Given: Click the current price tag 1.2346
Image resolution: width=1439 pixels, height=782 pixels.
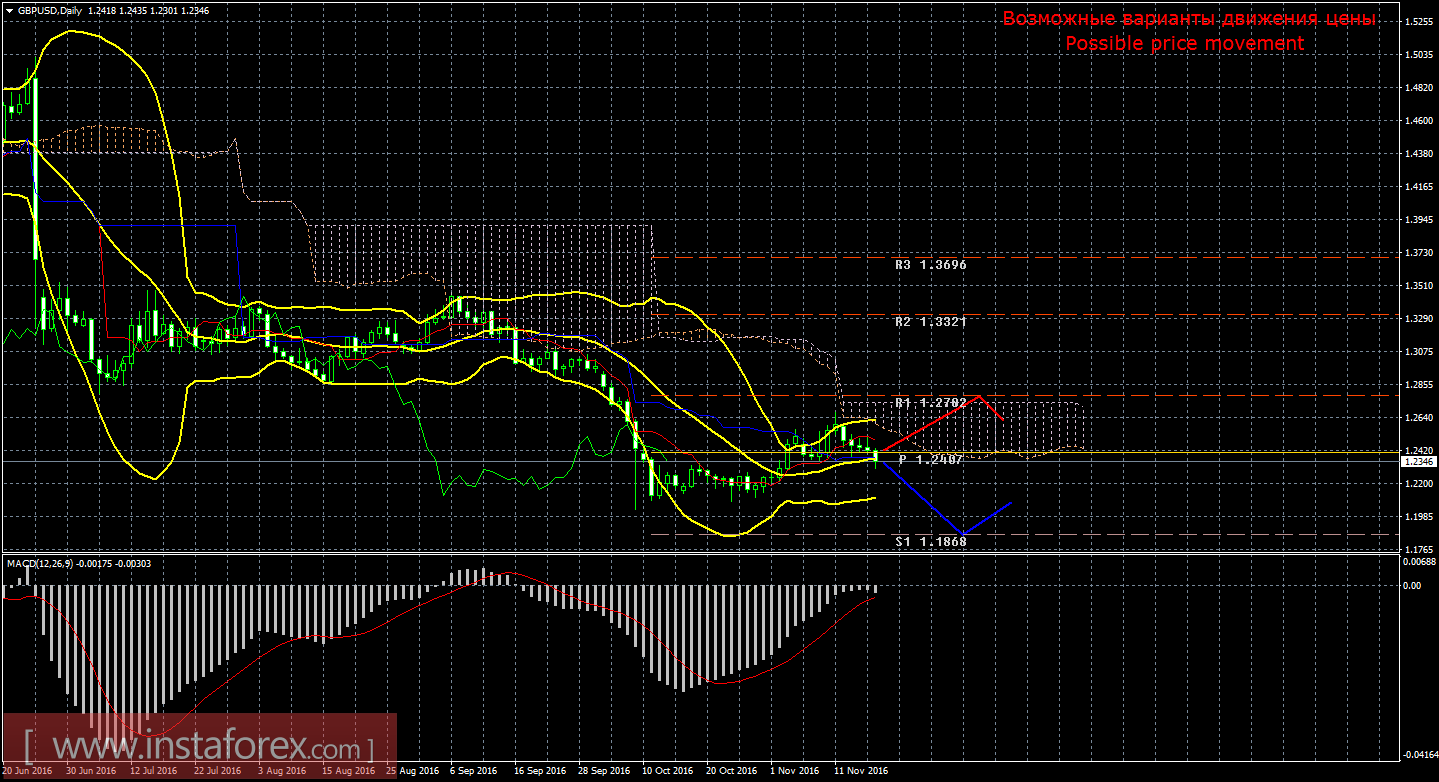Looking at the screenshot, I should coord(1417,462).
